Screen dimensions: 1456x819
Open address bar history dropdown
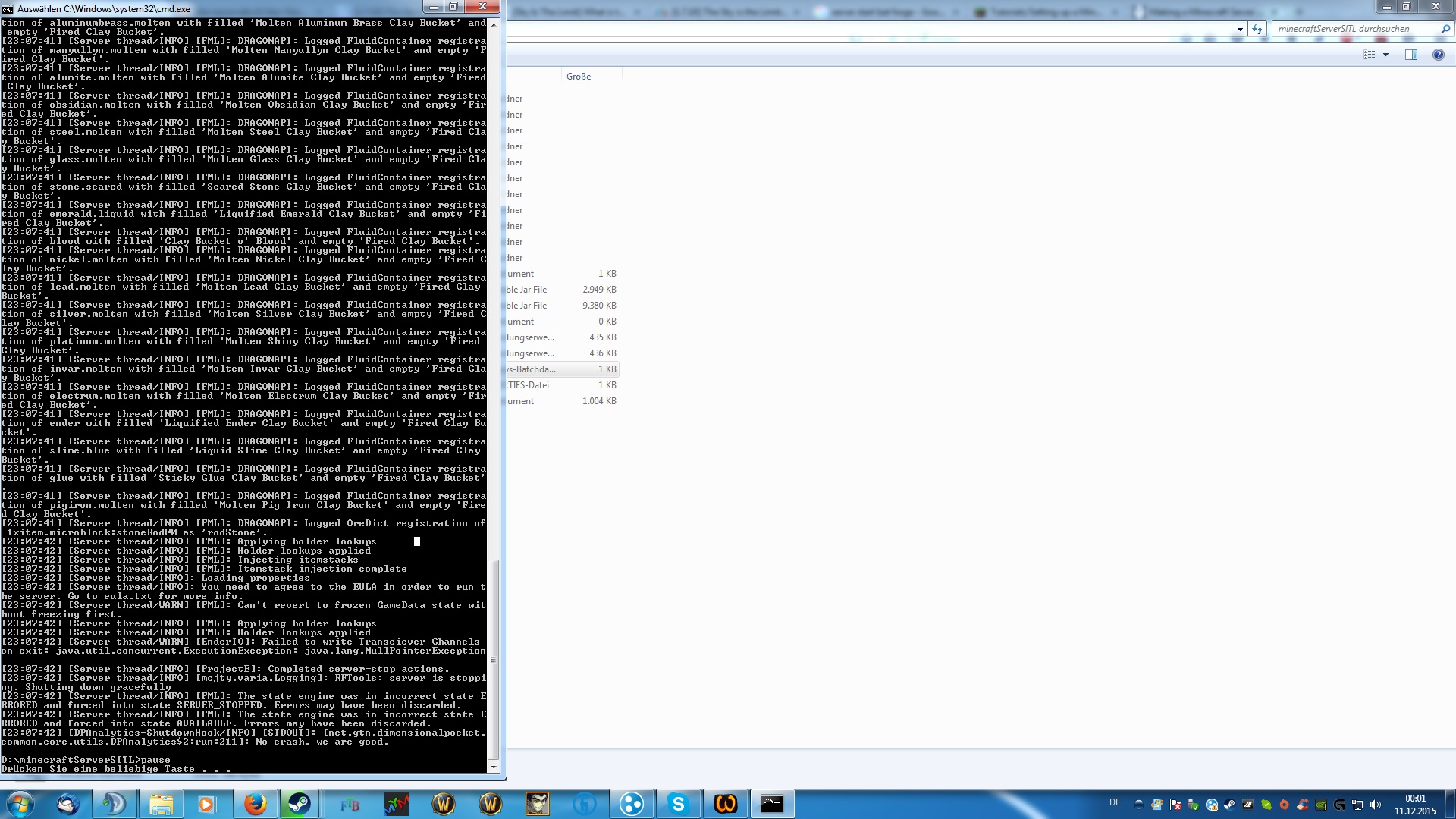[1240, 29]
